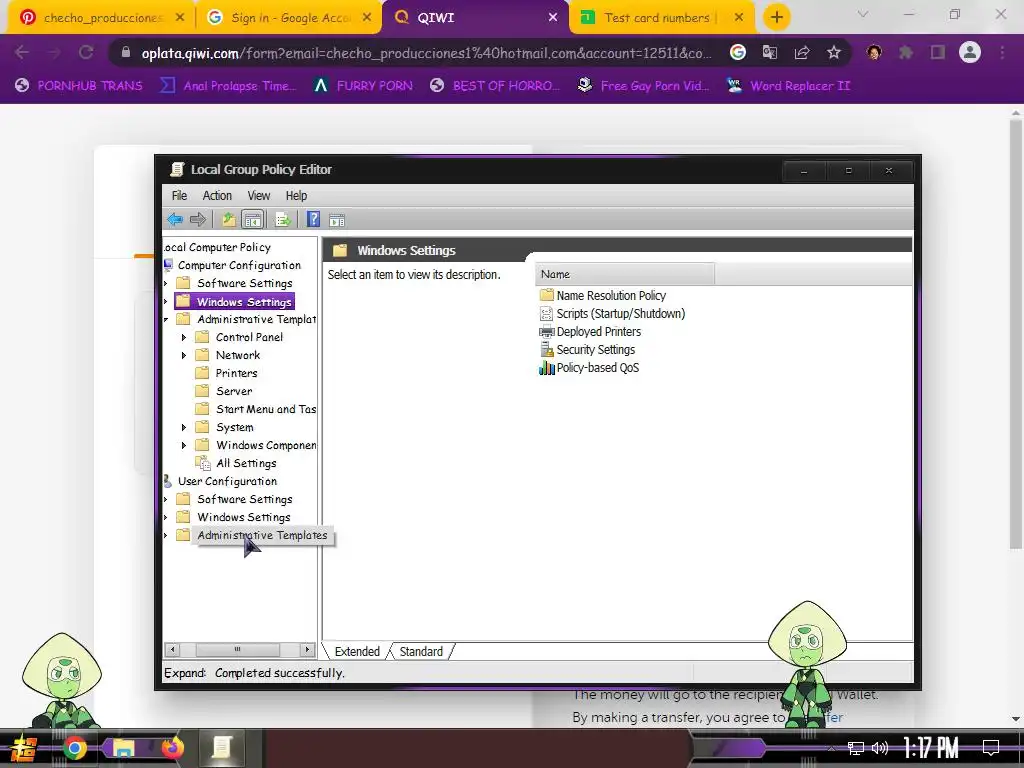
Task: Collapse the Administrative Templates node under Computer Configuration
Action: point(166,319)
